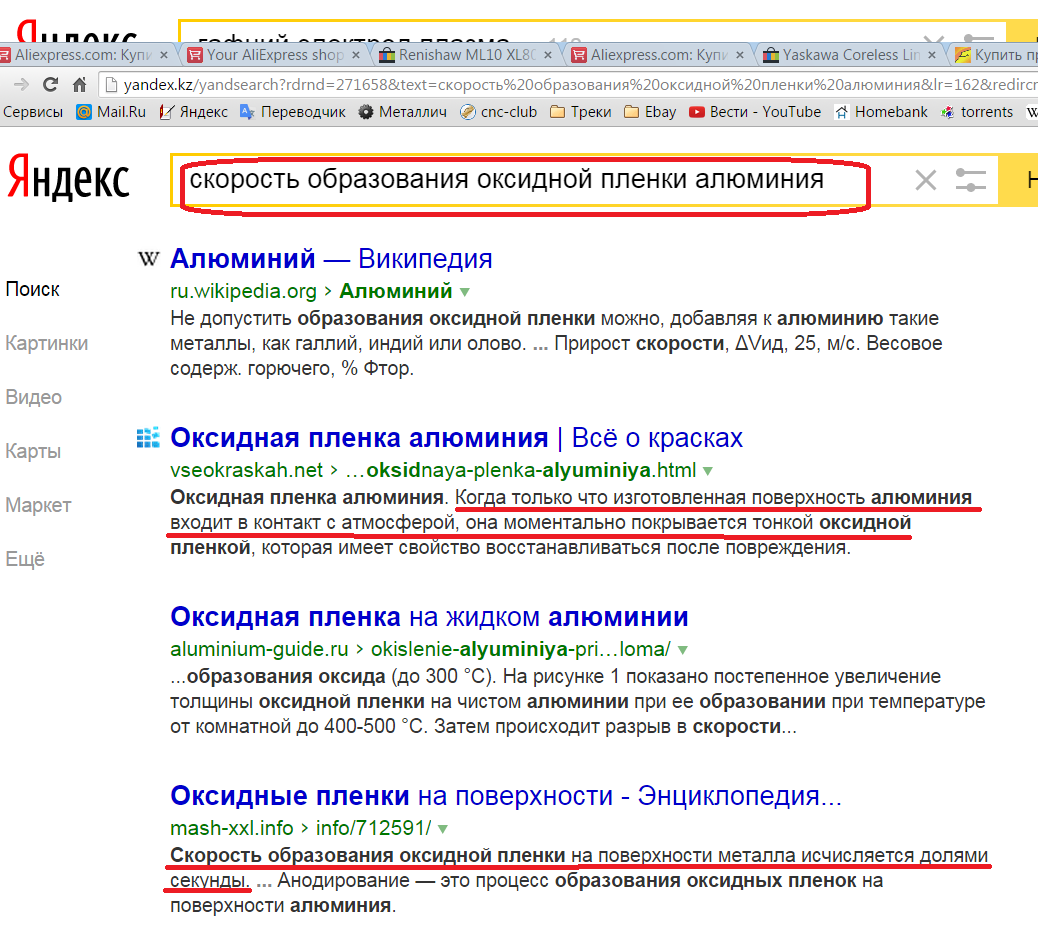Switch to the Your AliExpress shop tab
This screenshot has height=939, width=1038.
pos(275,55)
